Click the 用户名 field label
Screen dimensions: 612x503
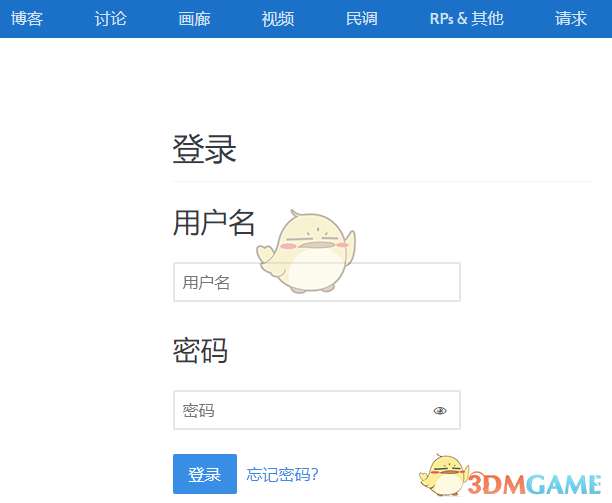pos(214,223)
